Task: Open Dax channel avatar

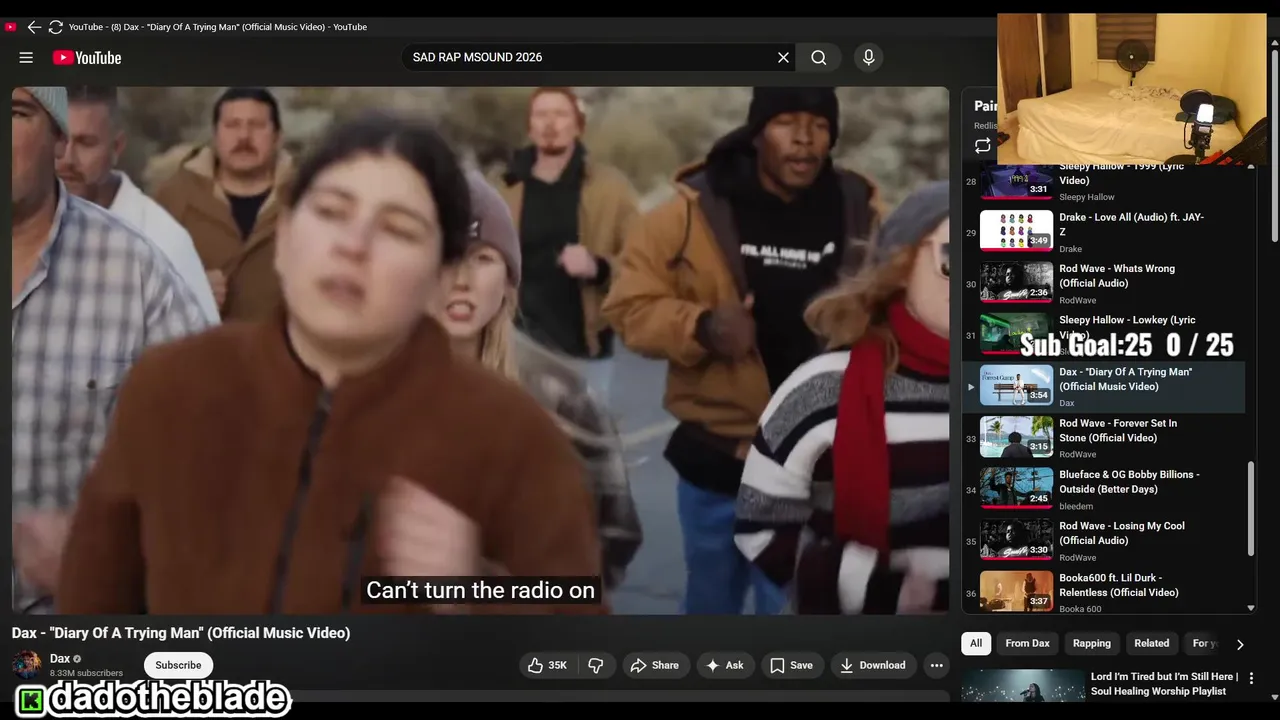Action: [27, 664]
